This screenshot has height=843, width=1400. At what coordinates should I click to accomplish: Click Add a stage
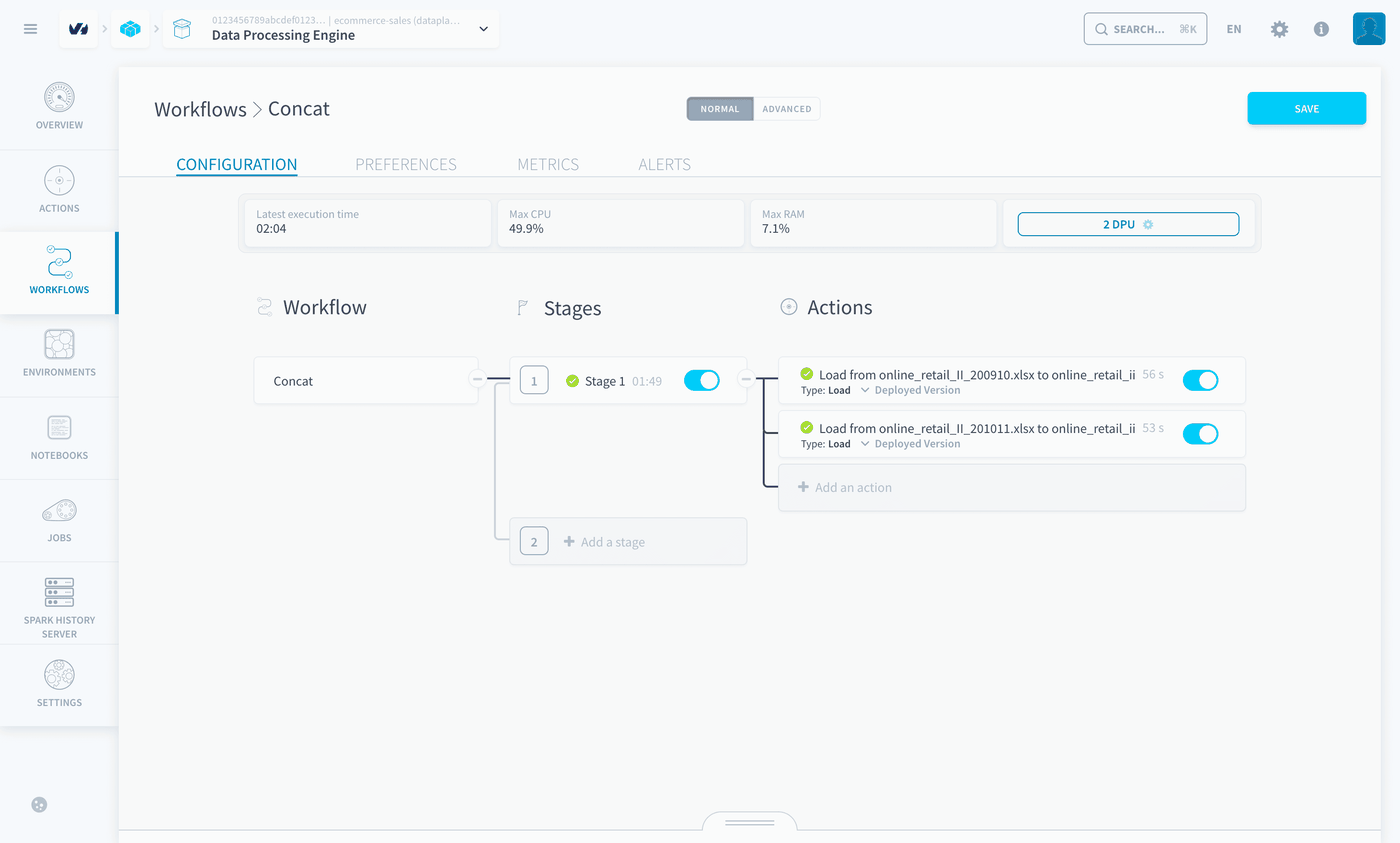[628, 542]
